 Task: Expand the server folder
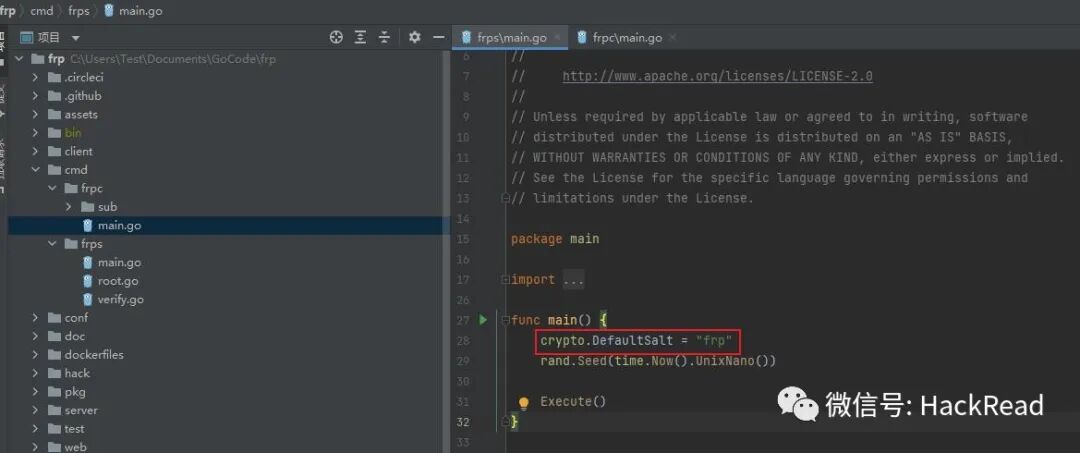click(x=36, y=410)
